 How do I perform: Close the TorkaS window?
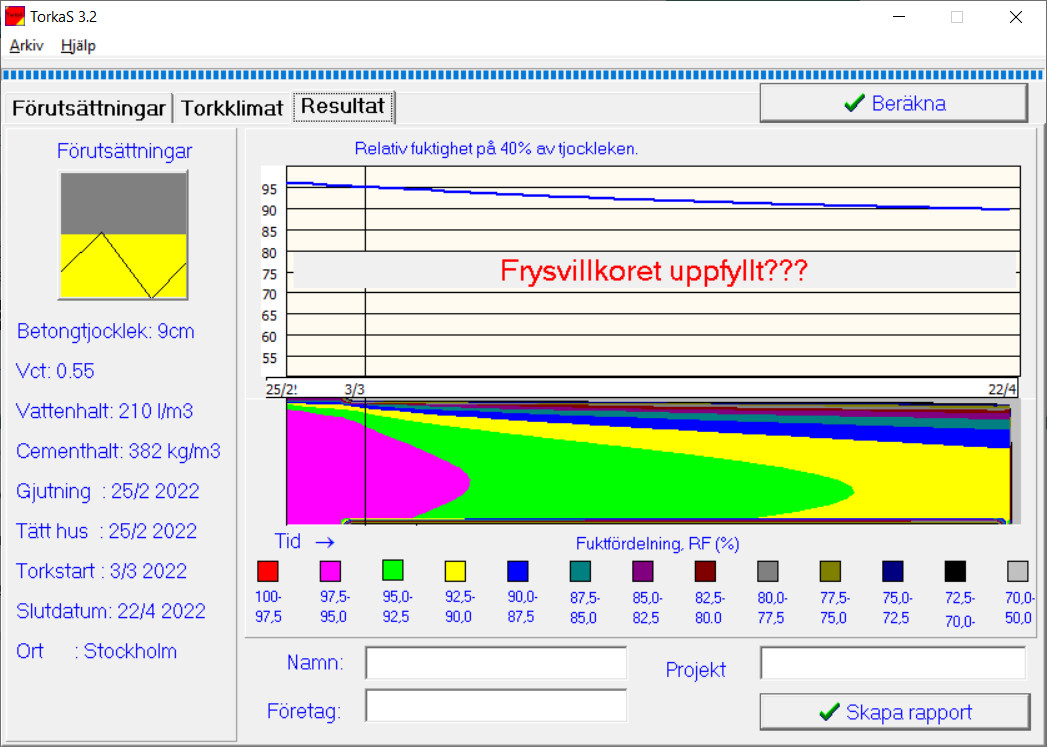1016,17
